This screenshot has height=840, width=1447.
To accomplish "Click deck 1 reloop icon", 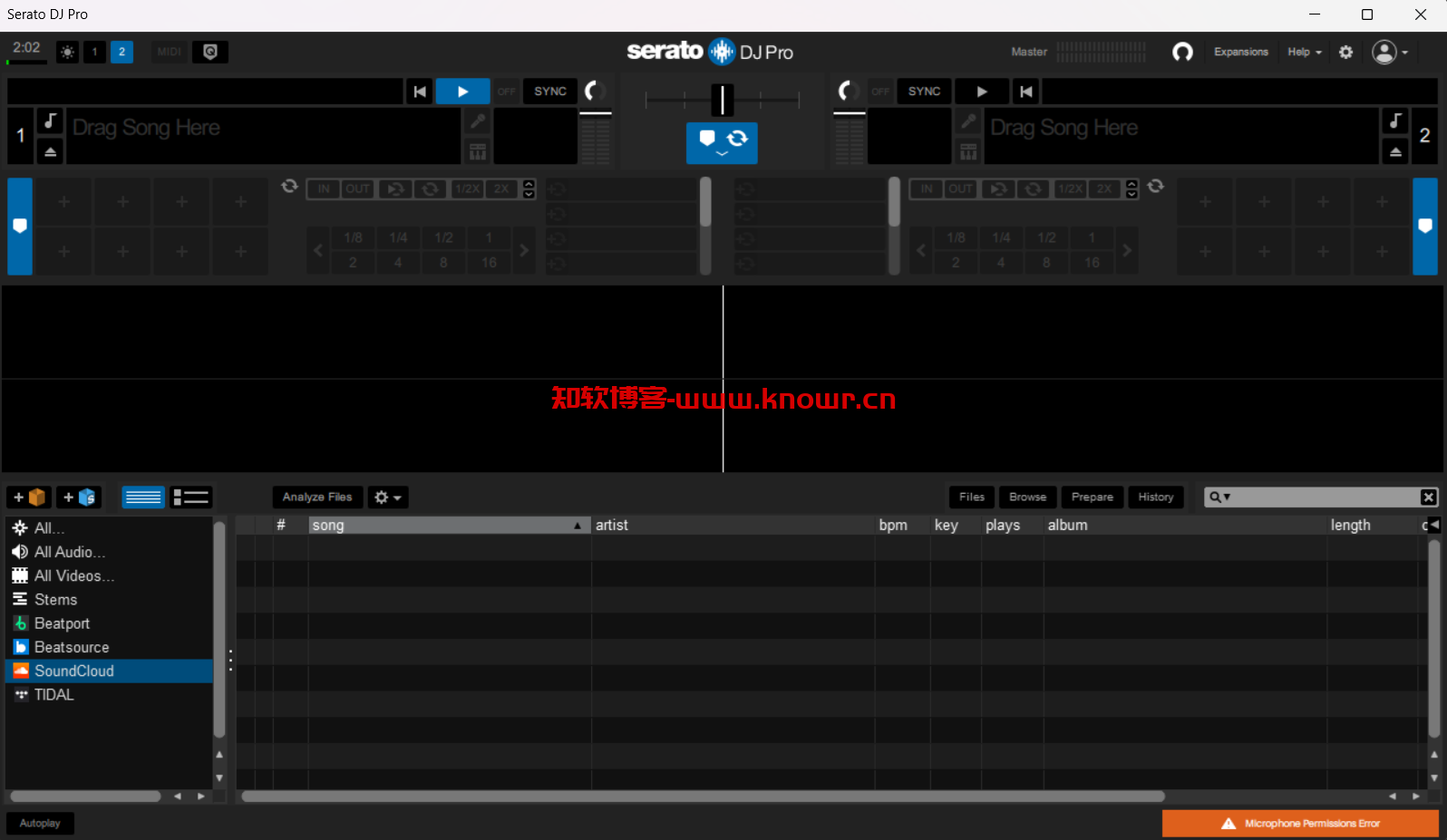I will [395, 188].
